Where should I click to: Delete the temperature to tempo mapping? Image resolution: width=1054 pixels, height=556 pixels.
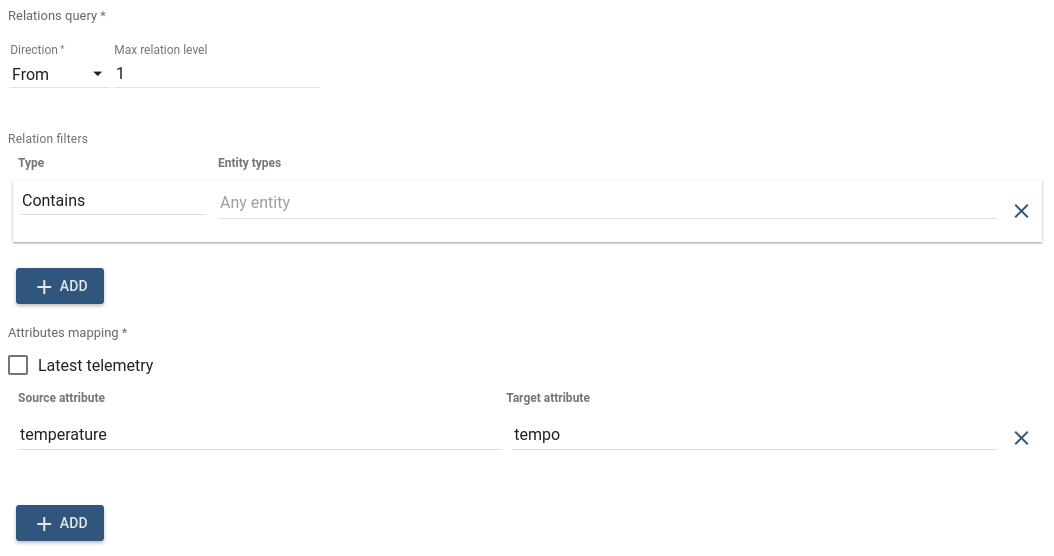[x=1021, y=438]
